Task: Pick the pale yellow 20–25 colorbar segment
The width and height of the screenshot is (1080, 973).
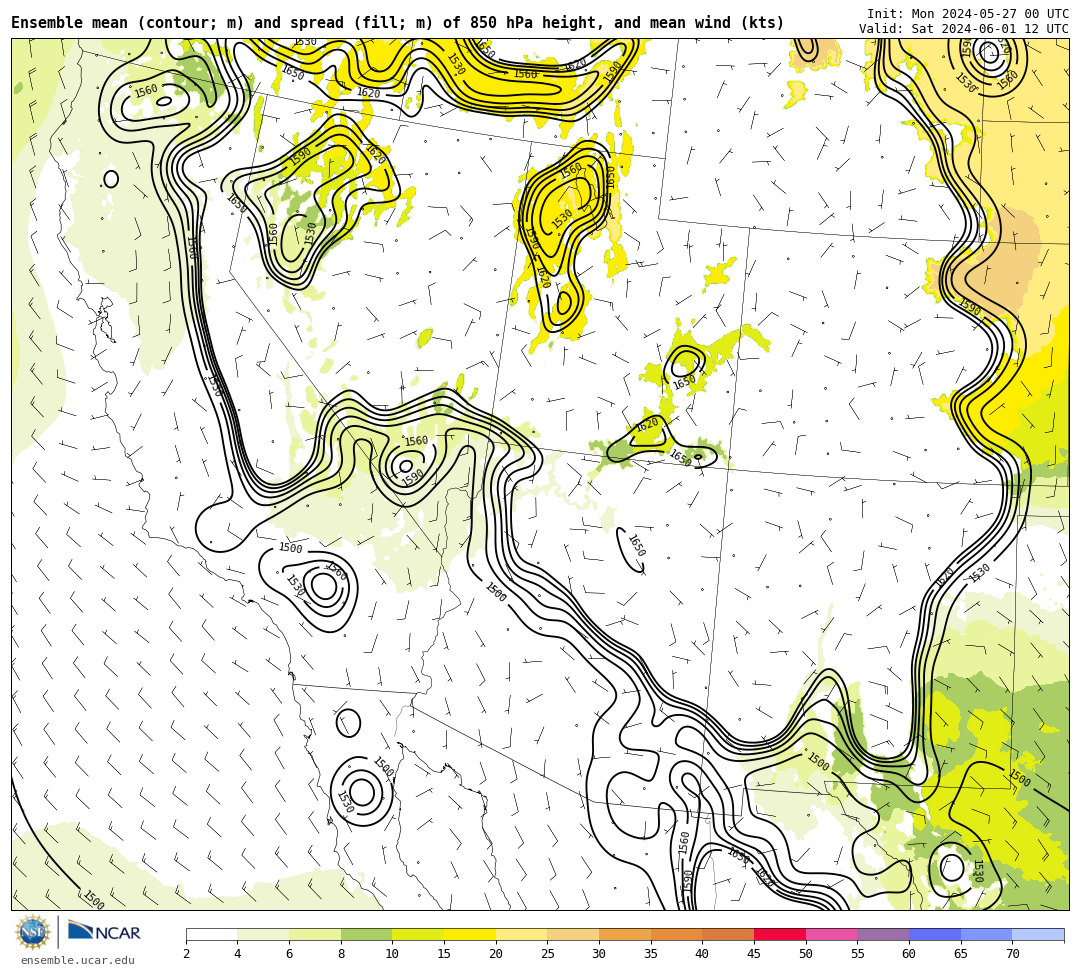Action: click(x=521, y=934)
